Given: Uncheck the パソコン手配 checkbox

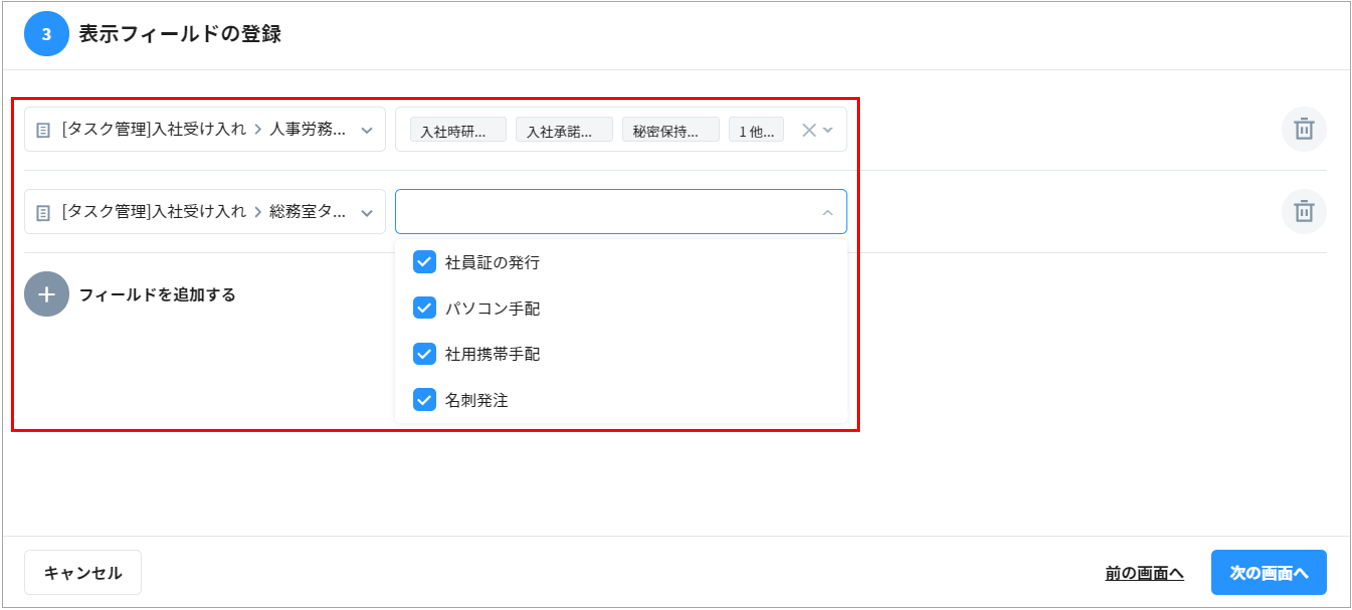Looking at the screenshot, I should coord(424,308).
